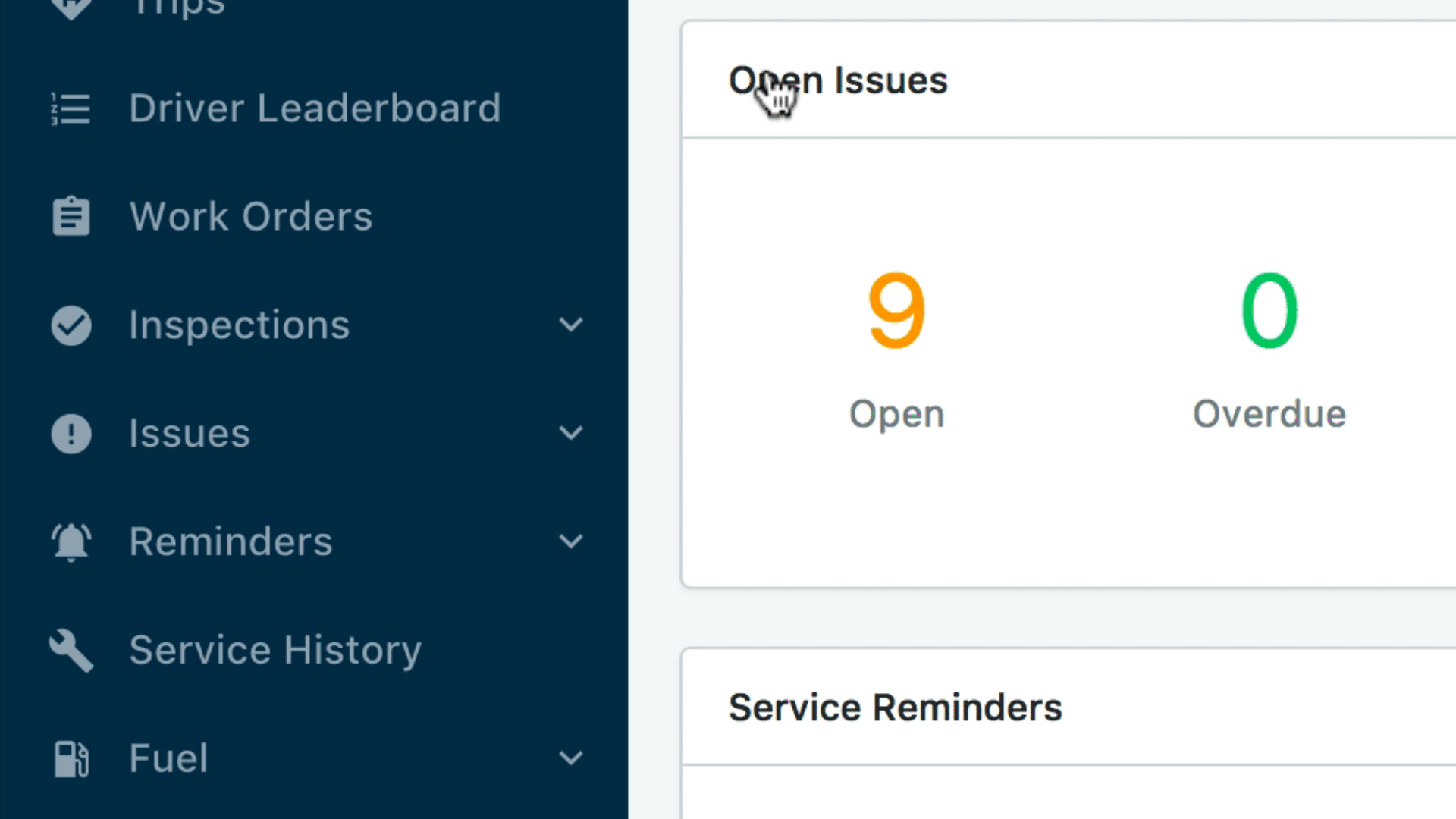Click the Service History wrench icon
Screen dimensions: 1456x819
point(71,650)
